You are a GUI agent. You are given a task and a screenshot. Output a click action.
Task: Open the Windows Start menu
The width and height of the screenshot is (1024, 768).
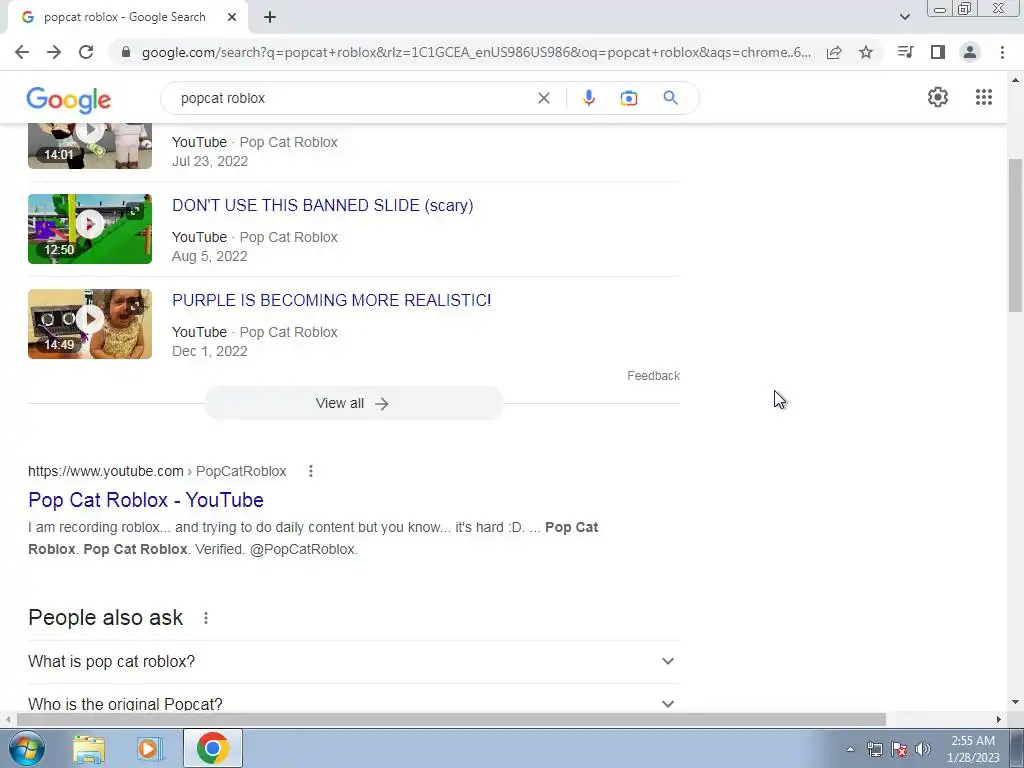point(27,748)
